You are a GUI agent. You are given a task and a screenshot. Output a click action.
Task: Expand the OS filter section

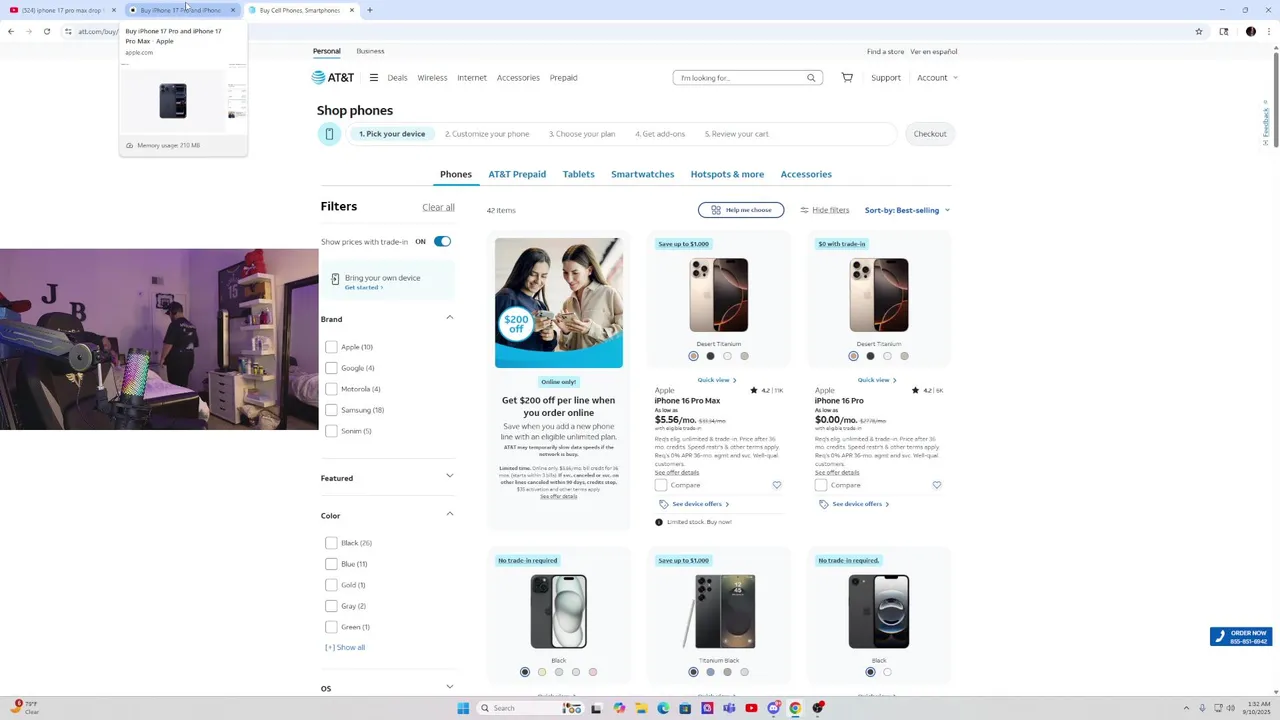coord(449,687)
